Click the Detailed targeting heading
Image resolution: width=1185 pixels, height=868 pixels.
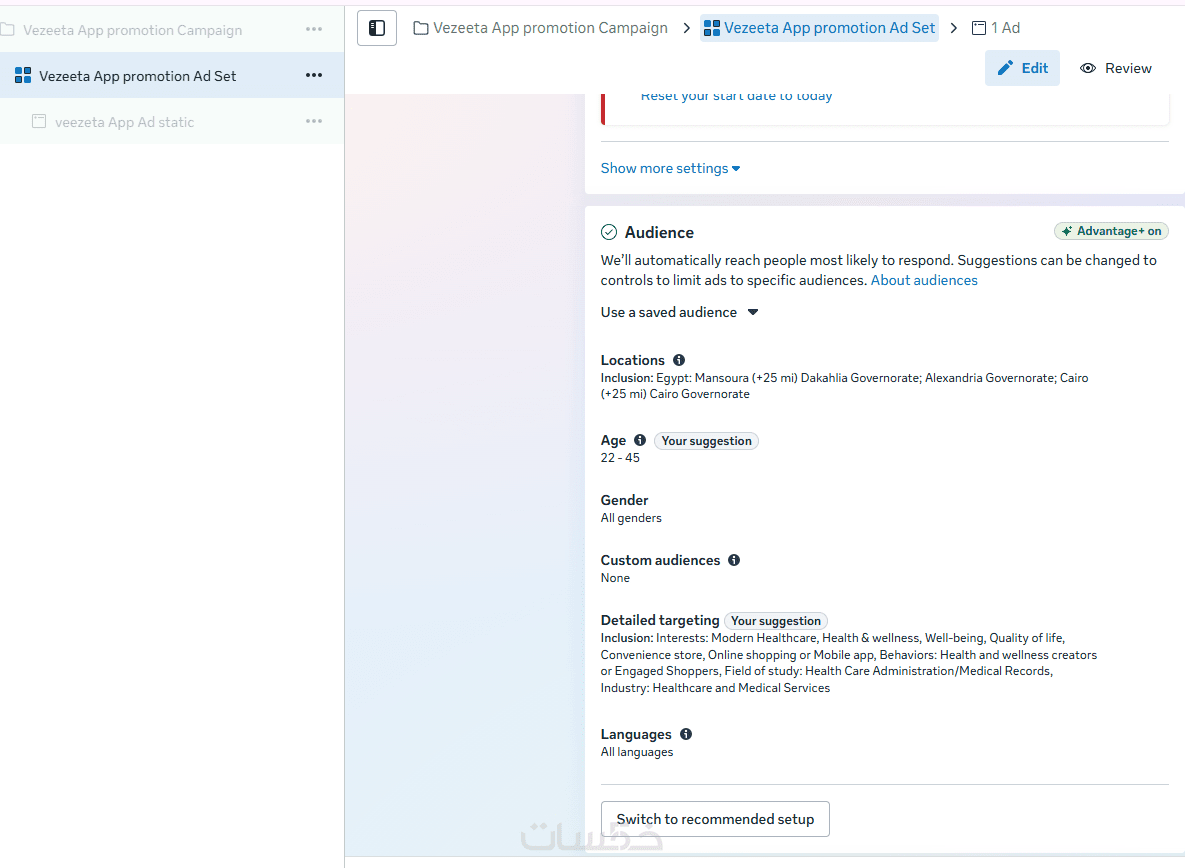coord(660,620)
